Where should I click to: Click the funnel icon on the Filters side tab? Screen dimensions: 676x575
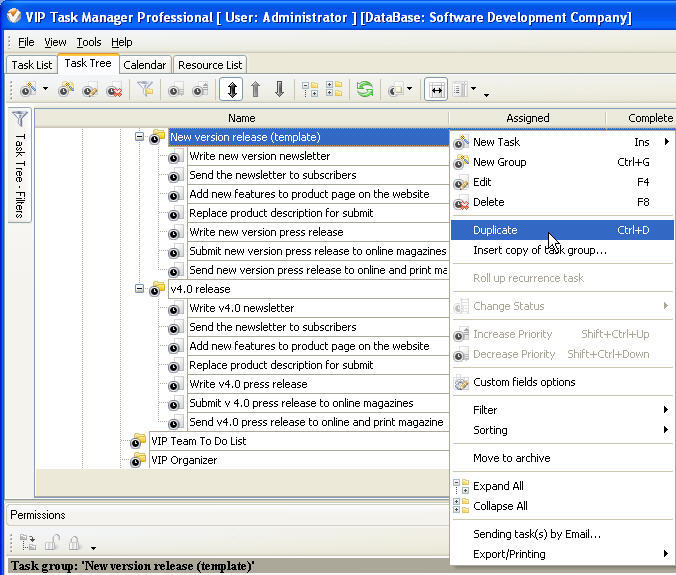20,119
